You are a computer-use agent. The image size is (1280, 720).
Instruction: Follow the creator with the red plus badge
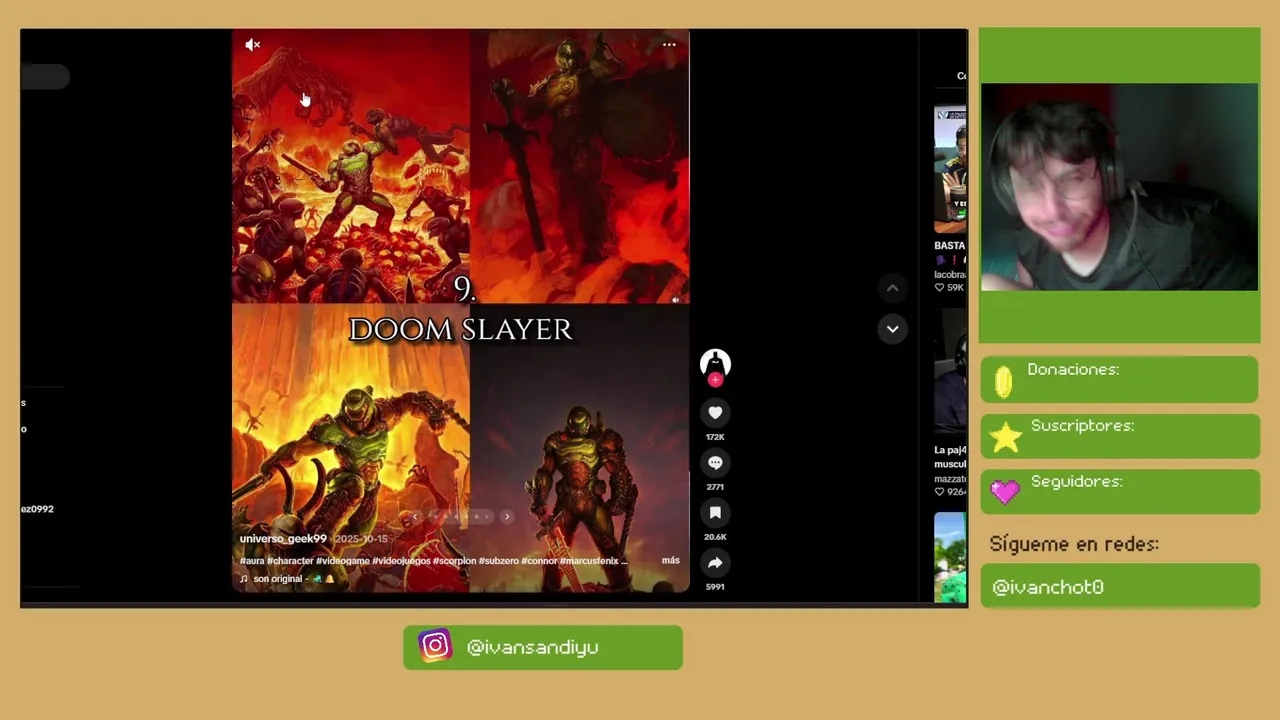715,380
